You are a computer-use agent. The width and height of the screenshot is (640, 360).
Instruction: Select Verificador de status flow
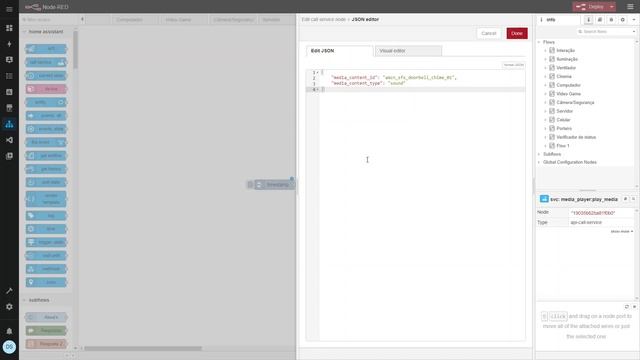(x=576, y=137)
